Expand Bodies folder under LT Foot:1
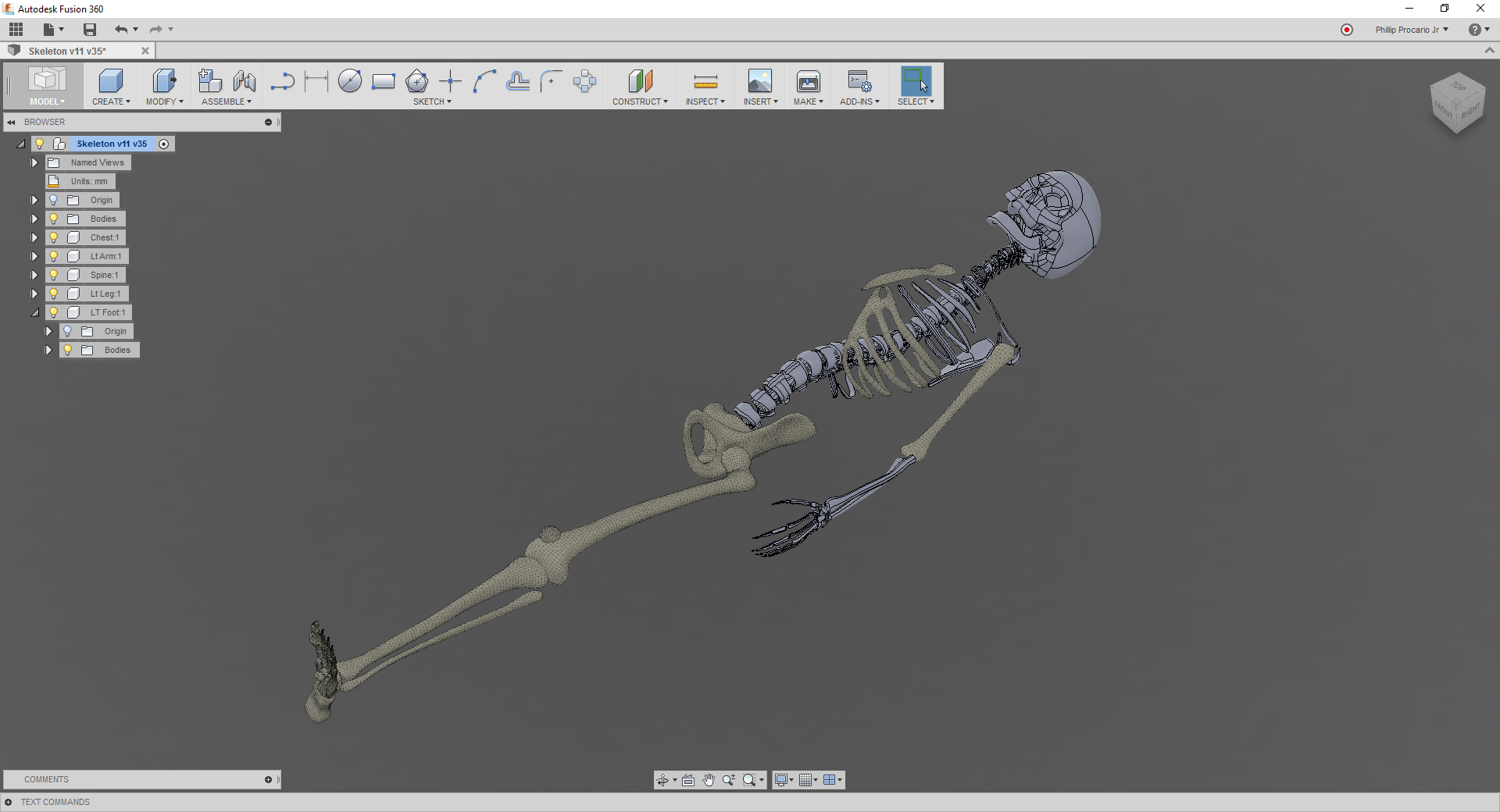Screen dimensions: 1500x812 [48, 350]
